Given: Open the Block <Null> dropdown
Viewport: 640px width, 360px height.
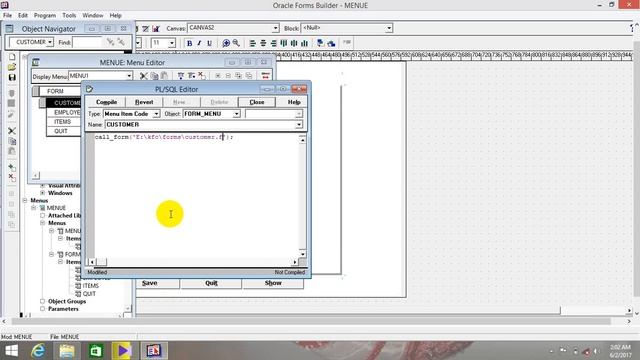Looking at the screenshot, I should click(x=389, y=28).
